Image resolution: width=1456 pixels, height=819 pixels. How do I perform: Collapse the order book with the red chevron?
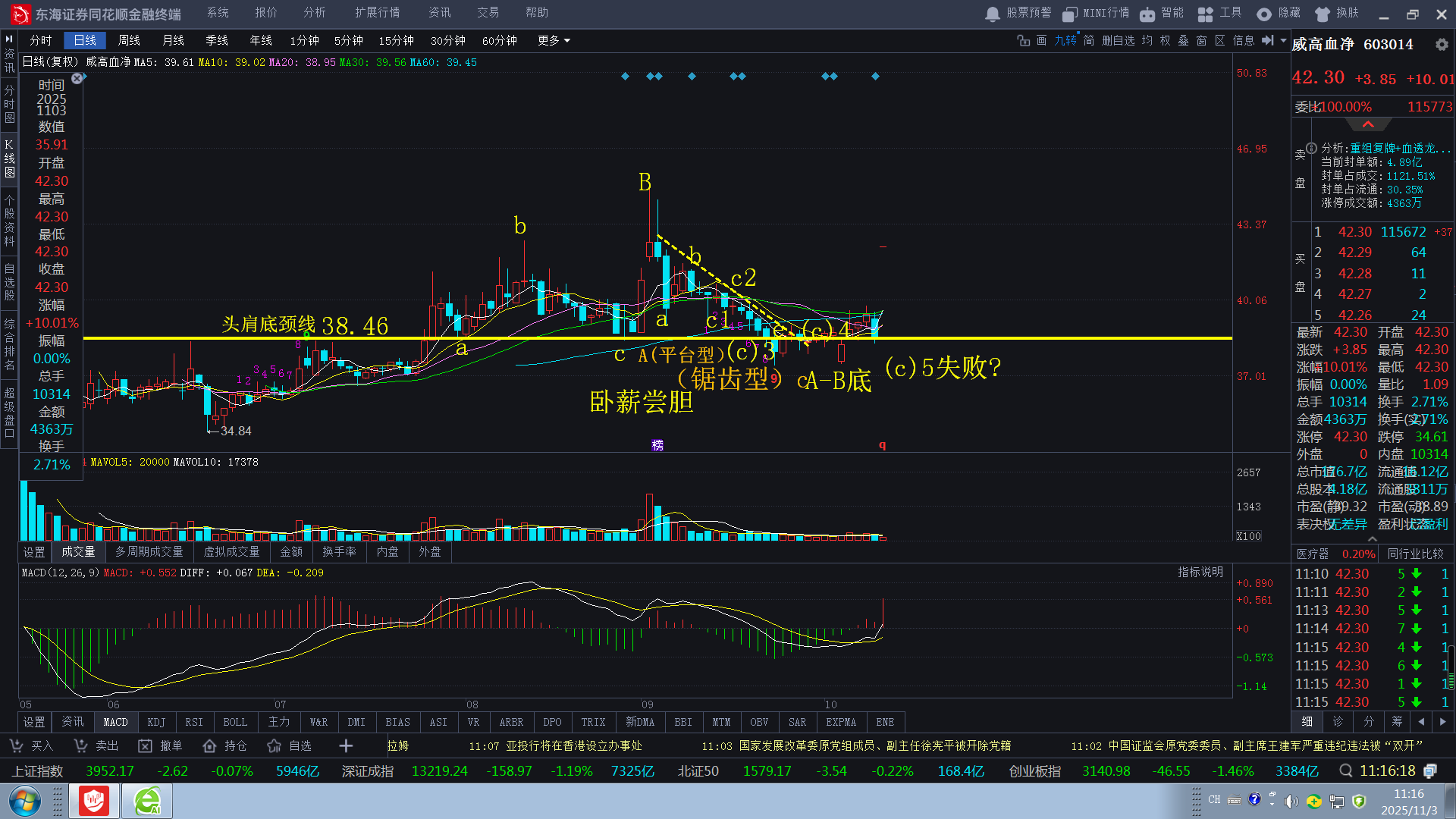[1368, 124]
